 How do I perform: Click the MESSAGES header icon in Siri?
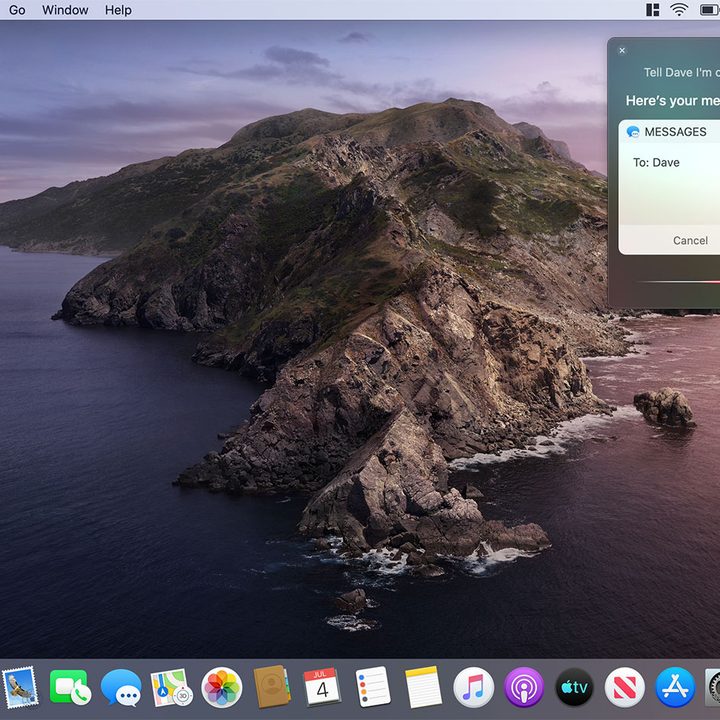tap(633, 132)
